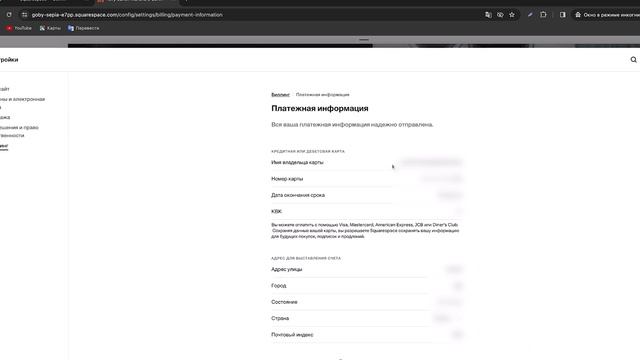Click the search magnifier icon in settings header
This screenshot has width=640, height=360.
coord(633,60)
